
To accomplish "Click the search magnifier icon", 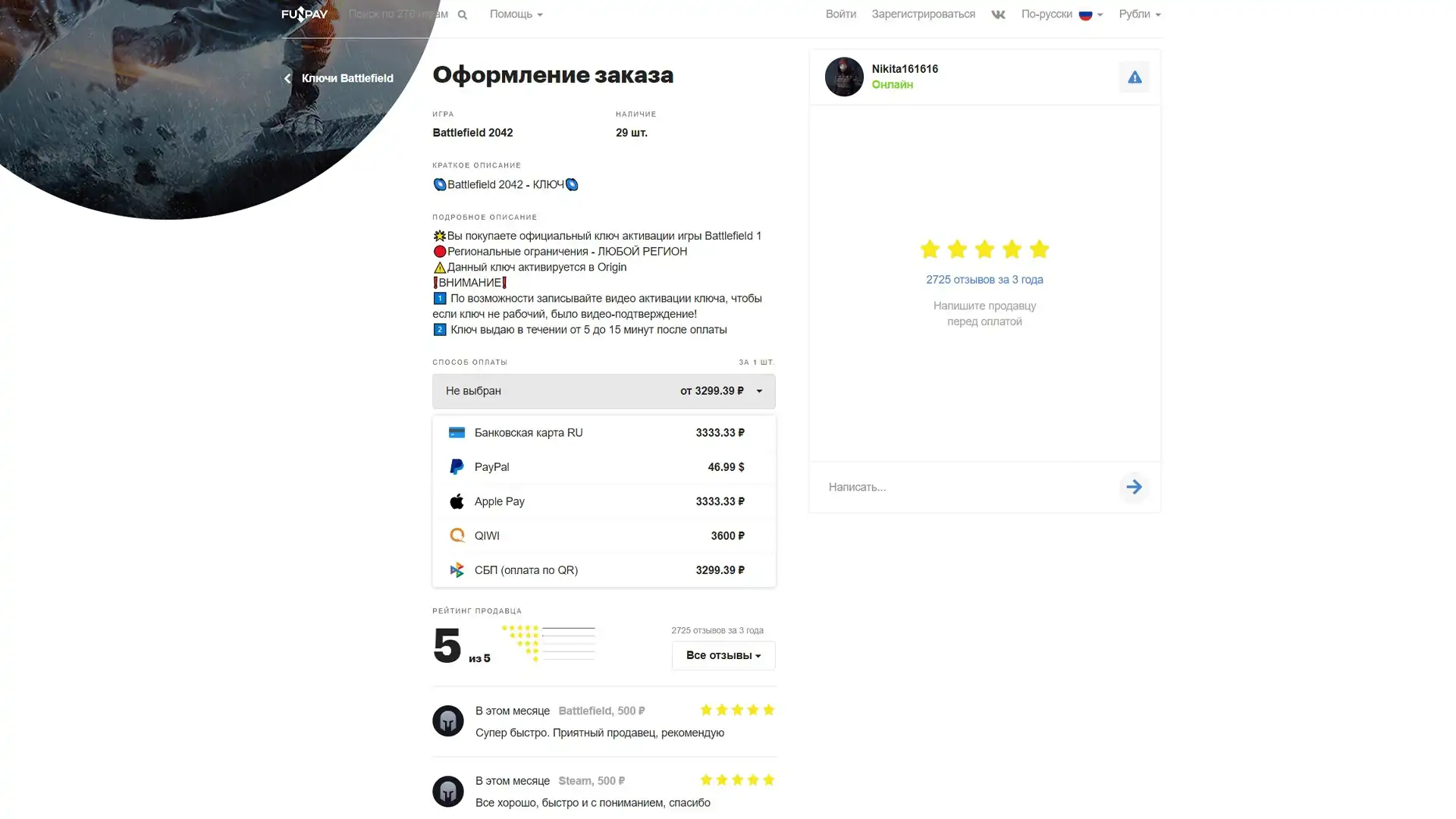I will pos(463,14).
